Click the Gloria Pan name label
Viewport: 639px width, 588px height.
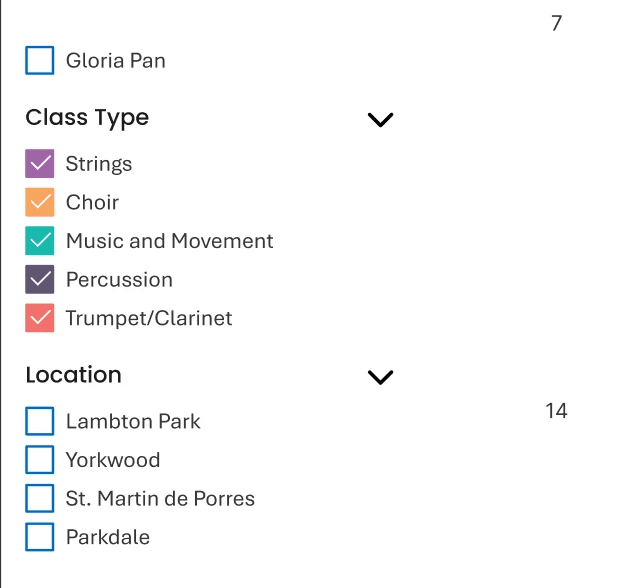[116, 61]
